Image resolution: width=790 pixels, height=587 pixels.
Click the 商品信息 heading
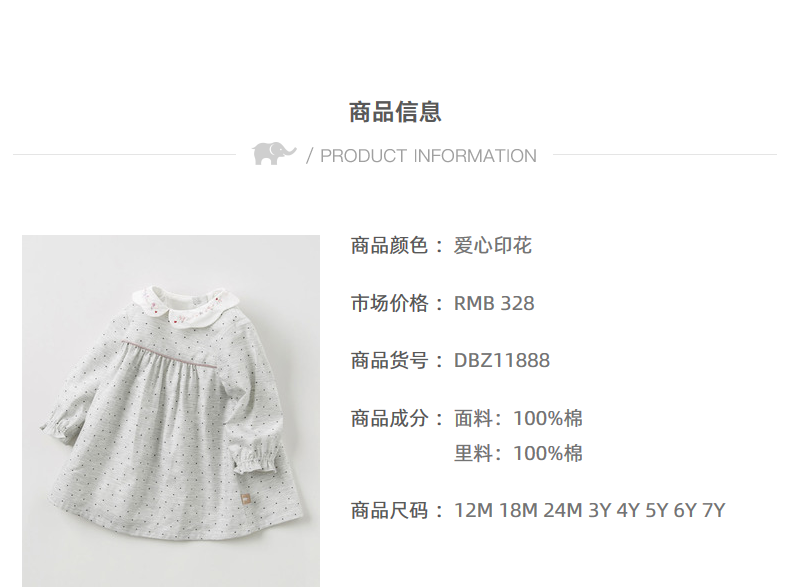396,112
